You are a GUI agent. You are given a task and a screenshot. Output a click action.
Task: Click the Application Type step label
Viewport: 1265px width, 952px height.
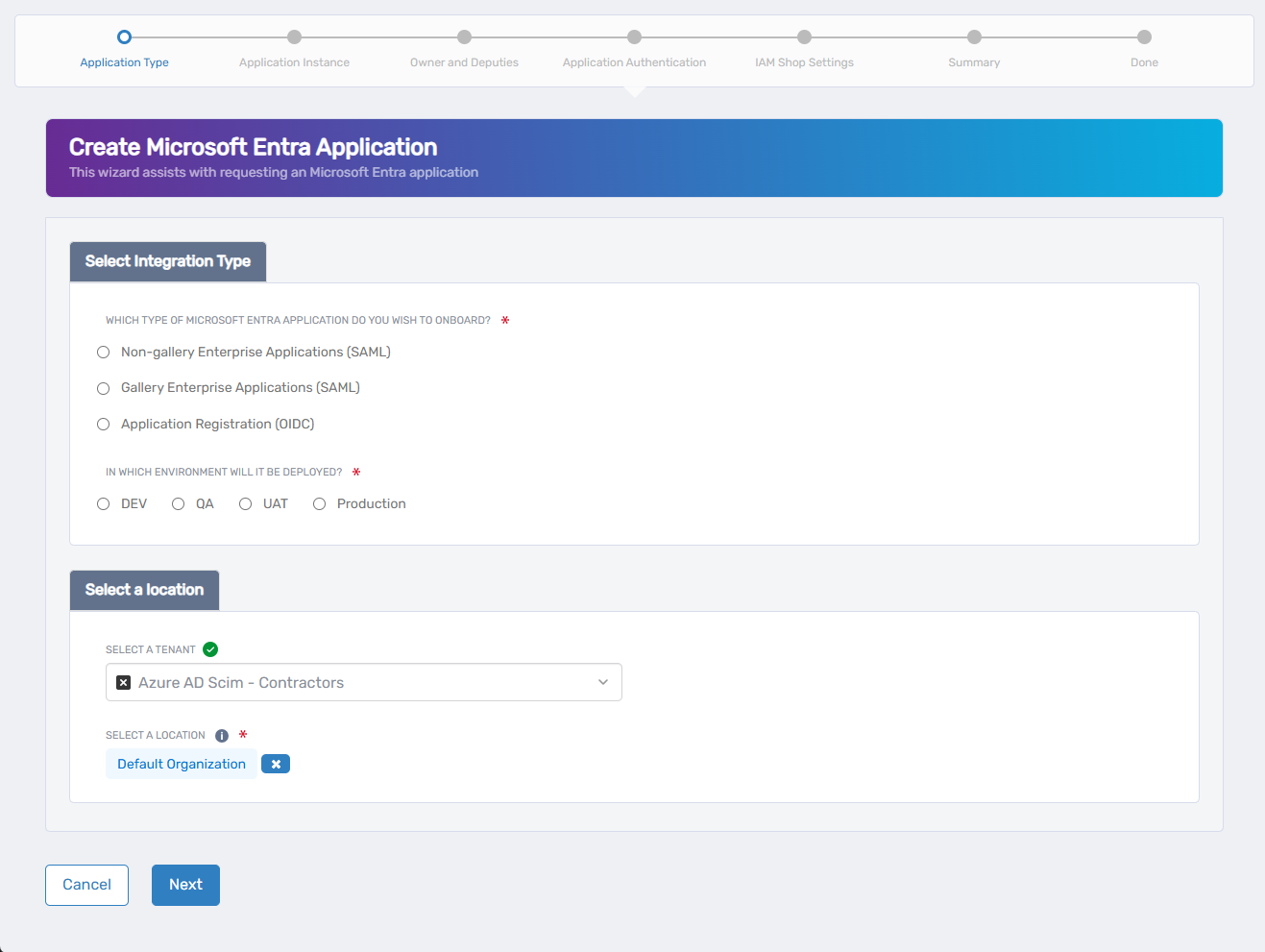pyautogui.click(x=124, y=61)
